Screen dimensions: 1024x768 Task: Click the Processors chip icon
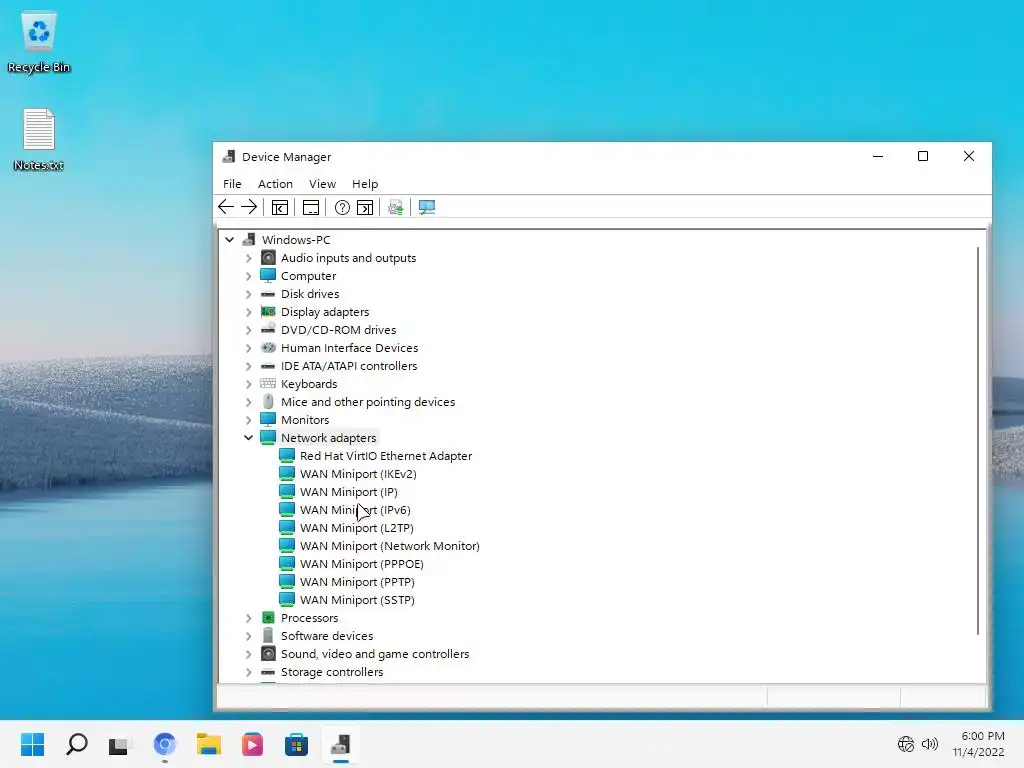(x=268, y=617)
